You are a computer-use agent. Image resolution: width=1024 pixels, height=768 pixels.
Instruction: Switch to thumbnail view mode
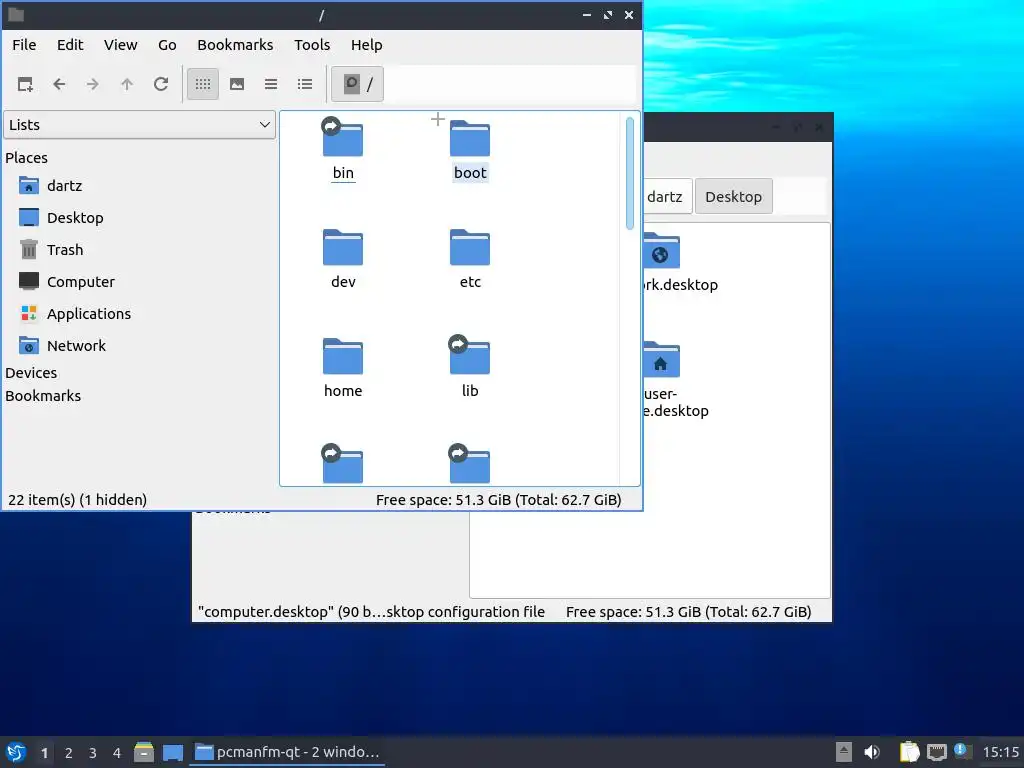pyautogui.click(x=237, y=84)
